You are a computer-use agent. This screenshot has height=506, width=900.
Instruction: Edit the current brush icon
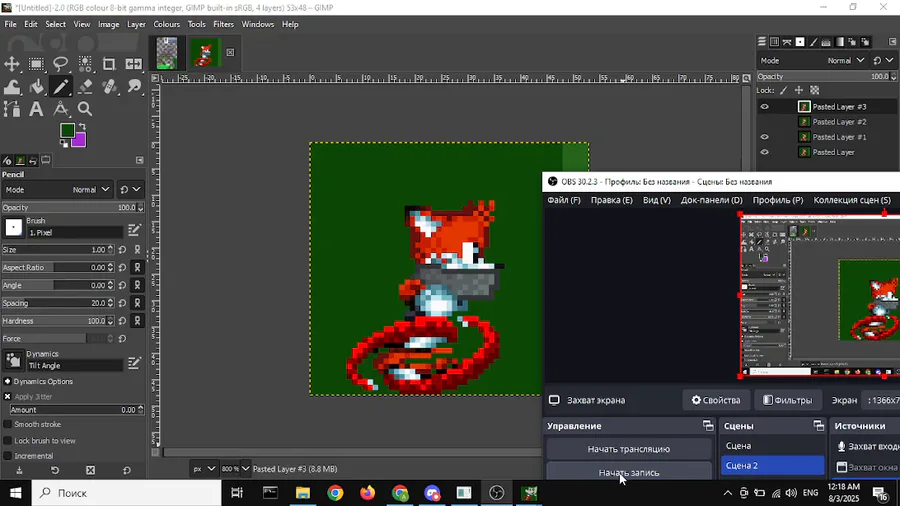[134, 230]
